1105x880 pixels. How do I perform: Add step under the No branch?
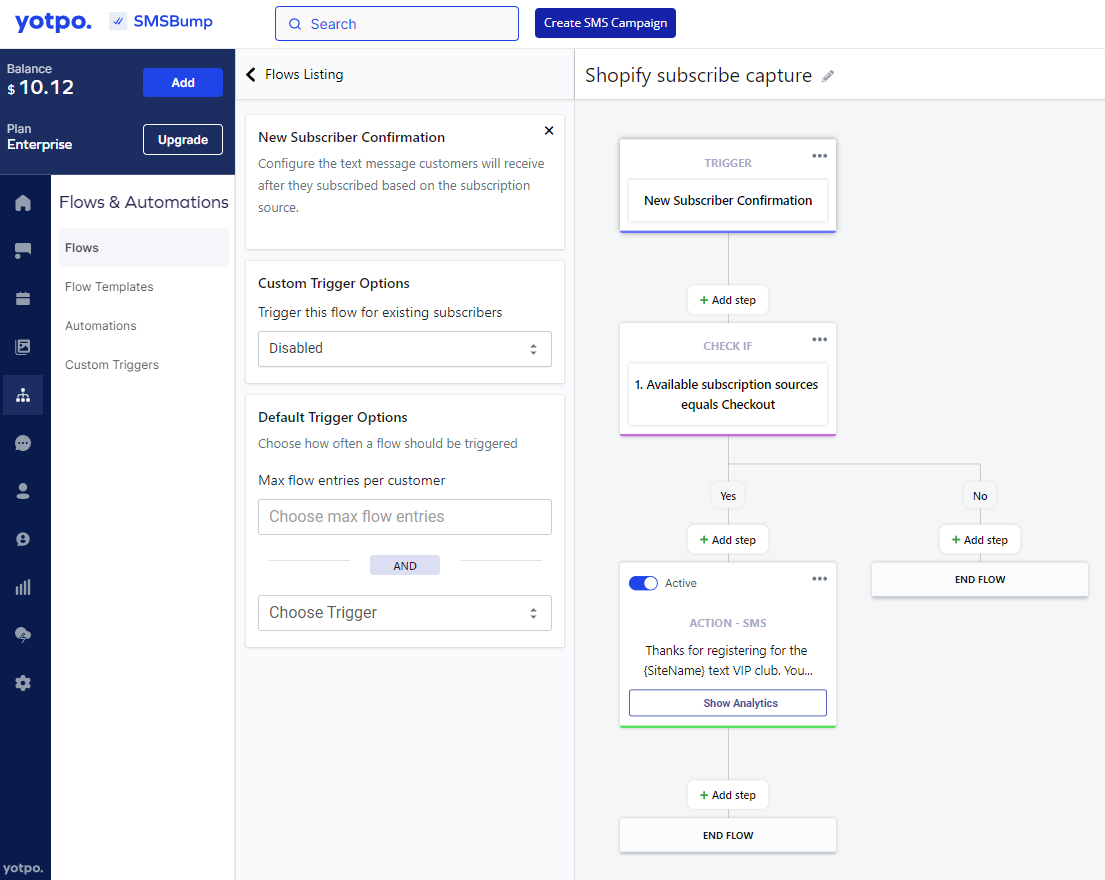coord(980,540)
